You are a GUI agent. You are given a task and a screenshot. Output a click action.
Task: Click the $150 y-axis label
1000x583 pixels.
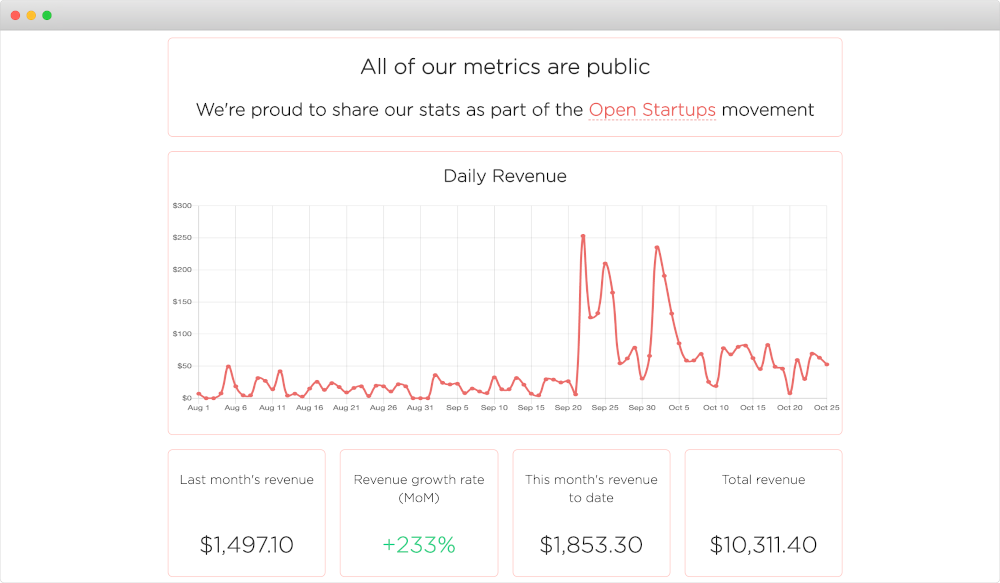point(182,302)
